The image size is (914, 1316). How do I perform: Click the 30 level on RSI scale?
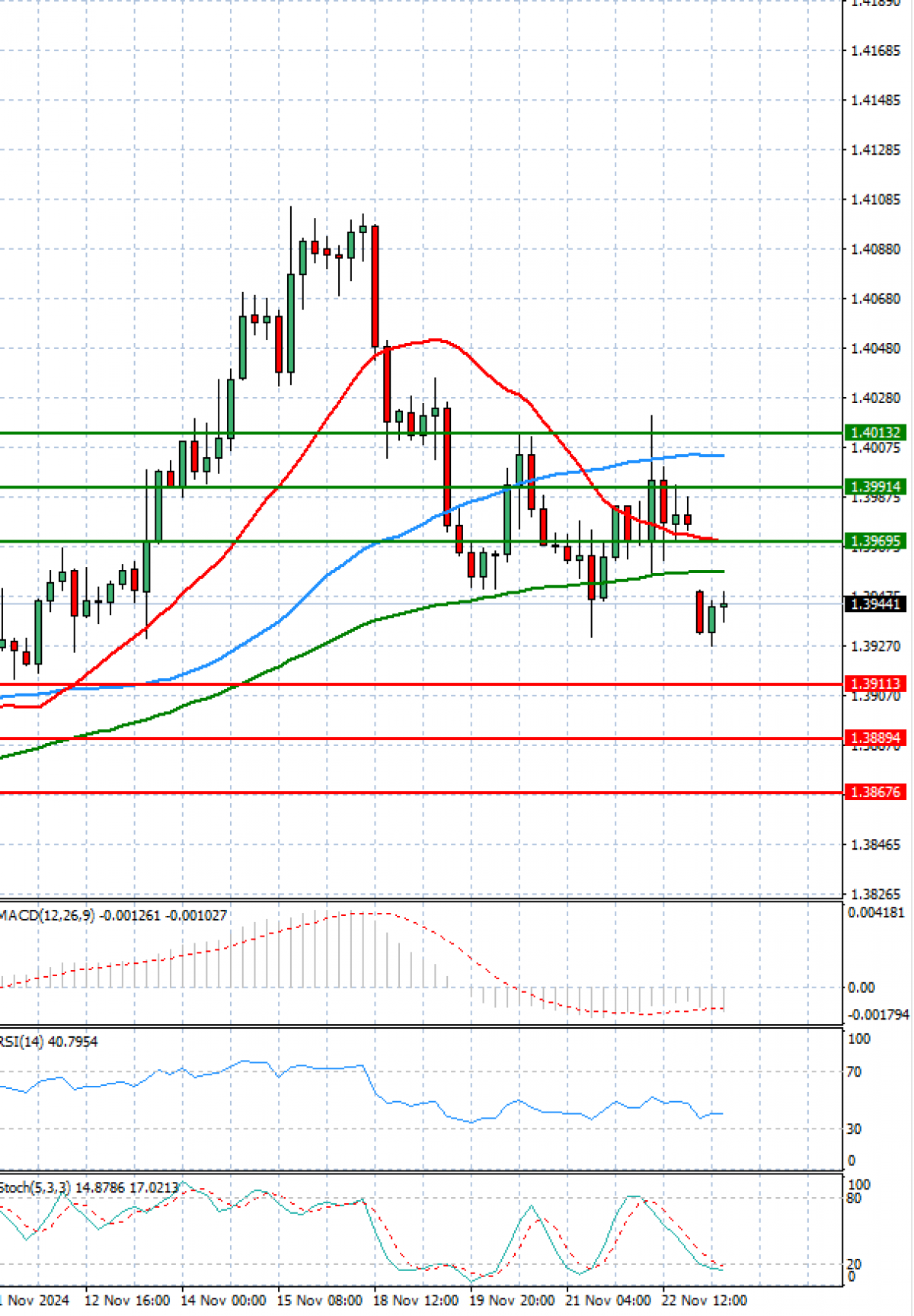point(854,1129)
